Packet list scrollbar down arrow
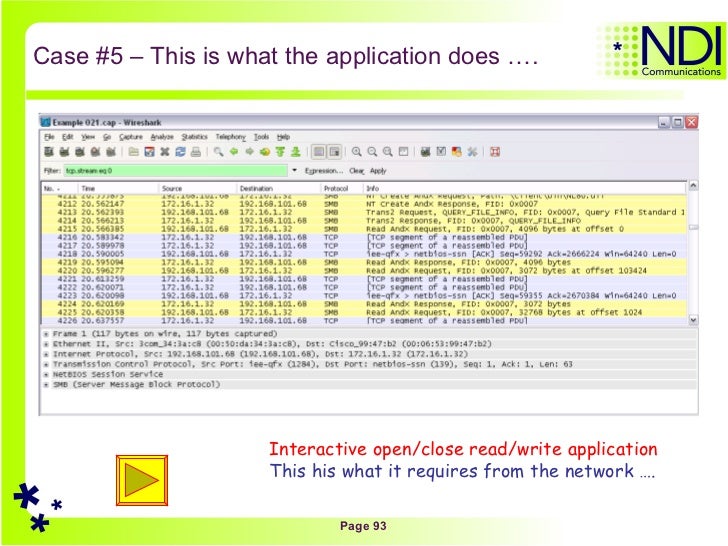 693,320
